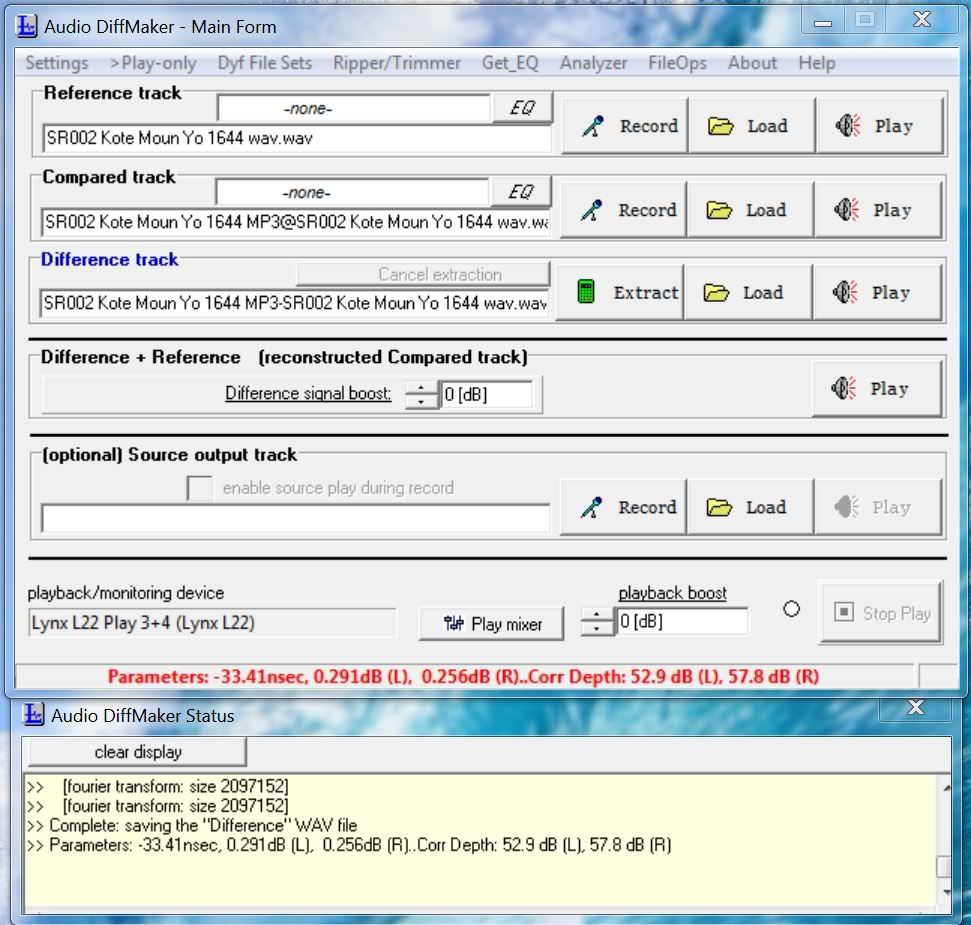The image size is (971, 925).
Task: Click the Reference track Play speaker icon
Action: click(x=848, y=126)
